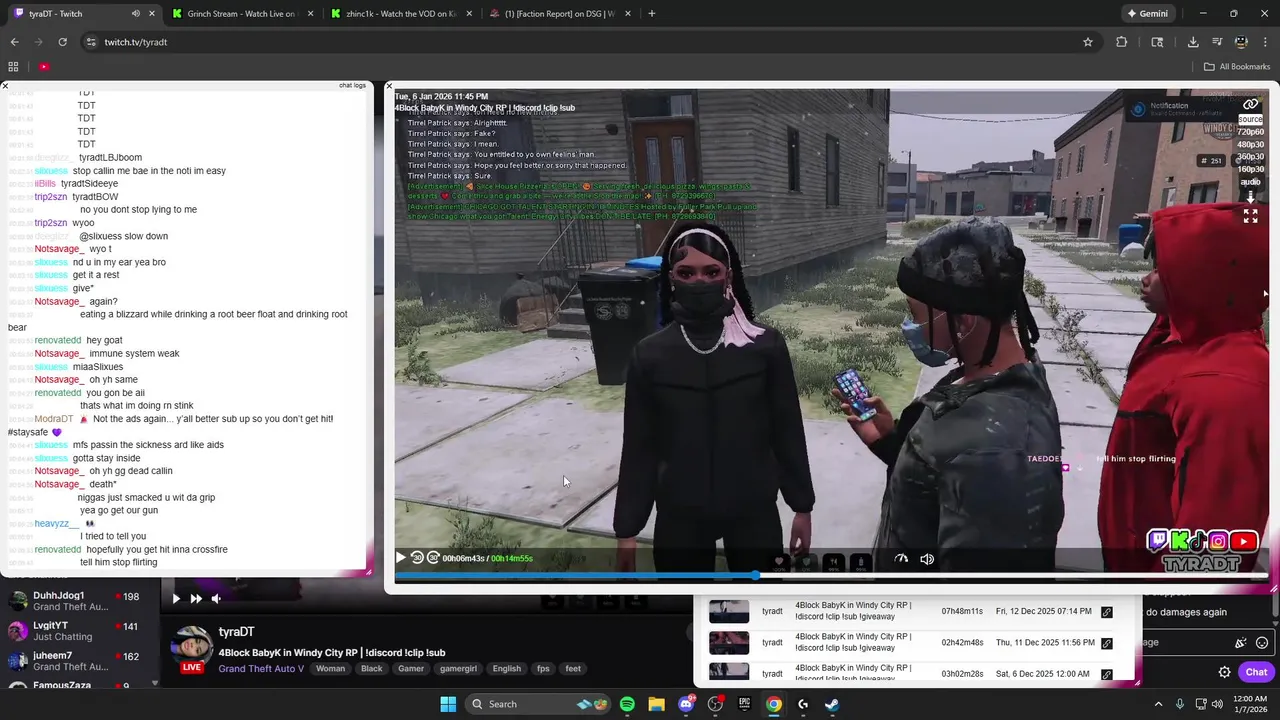Click the English stream tag
Screen dimensions: 1280x720
click(x=506, y=668)
